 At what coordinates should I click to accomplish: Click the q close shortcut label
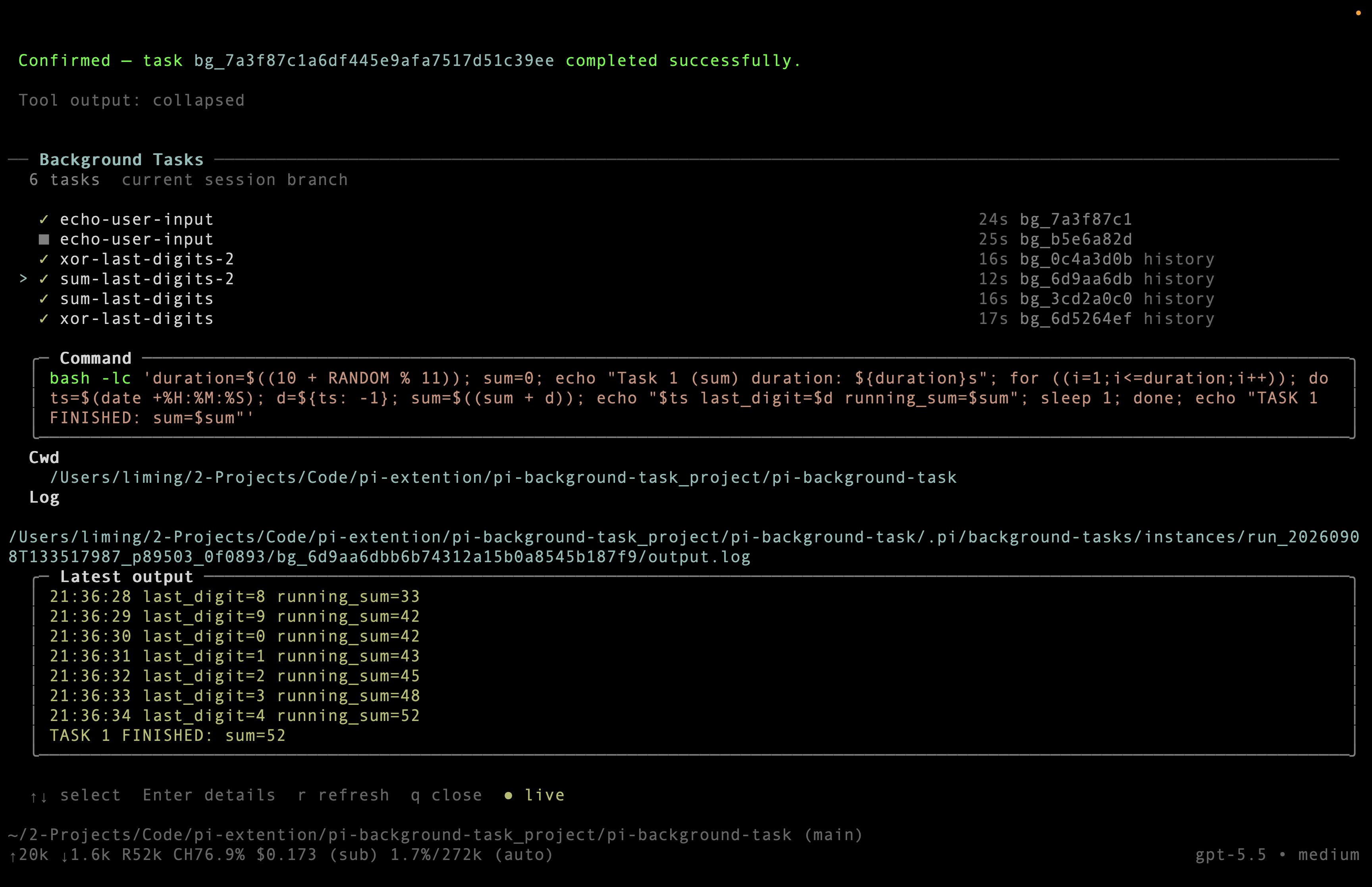[x=446, y=795]
